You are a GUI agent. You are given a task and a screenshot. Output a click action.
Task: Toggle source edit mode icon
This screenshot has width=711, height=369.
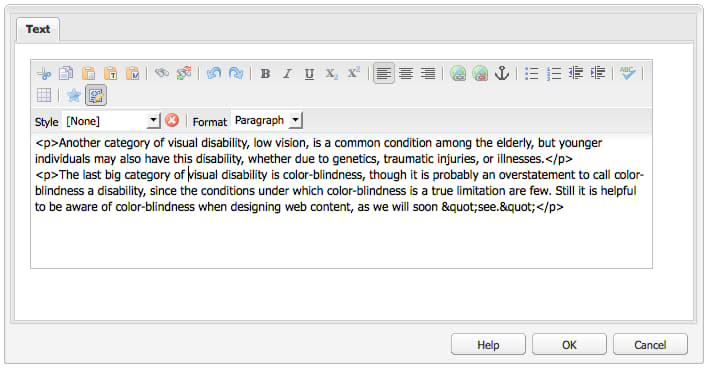96,95
